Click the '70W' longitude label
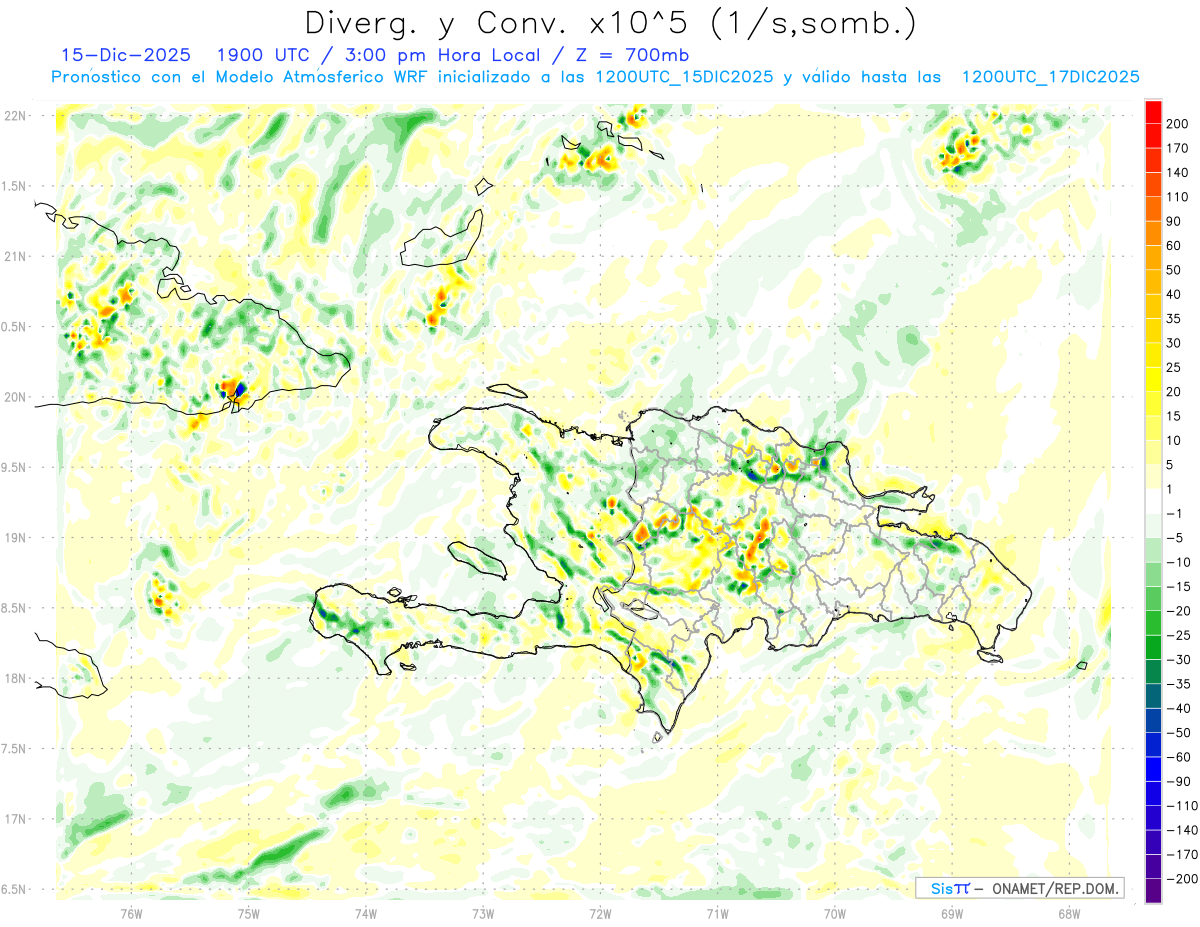The image size is (1200, 927). tap(835, 914)
